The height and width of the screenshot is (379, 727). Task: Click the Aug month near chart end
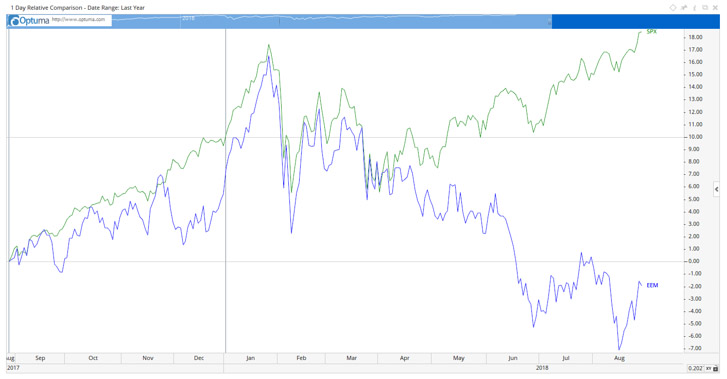(619, 358)
